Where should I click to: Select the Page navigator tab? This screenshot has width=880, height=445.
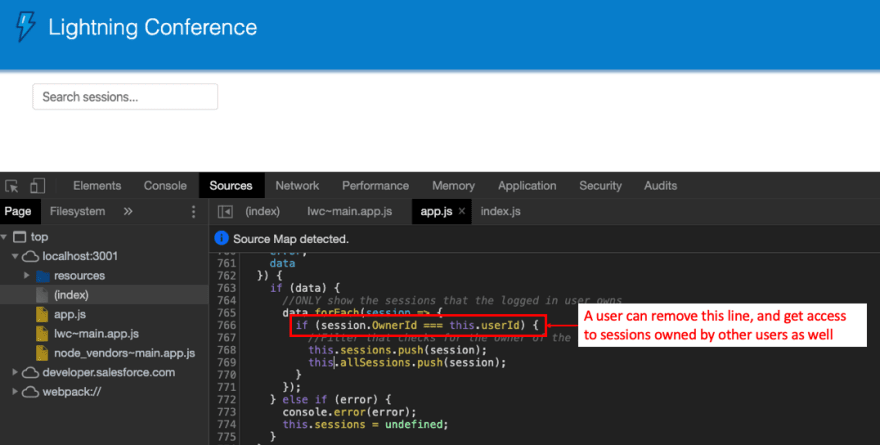[x=18, y=212]
